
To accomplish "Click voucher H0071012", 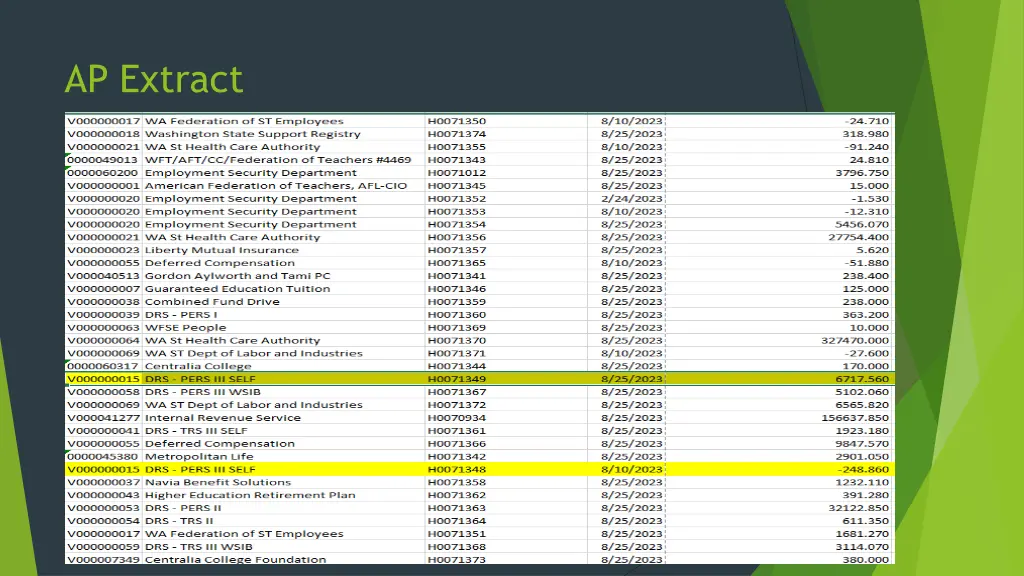I will (456, 173).
